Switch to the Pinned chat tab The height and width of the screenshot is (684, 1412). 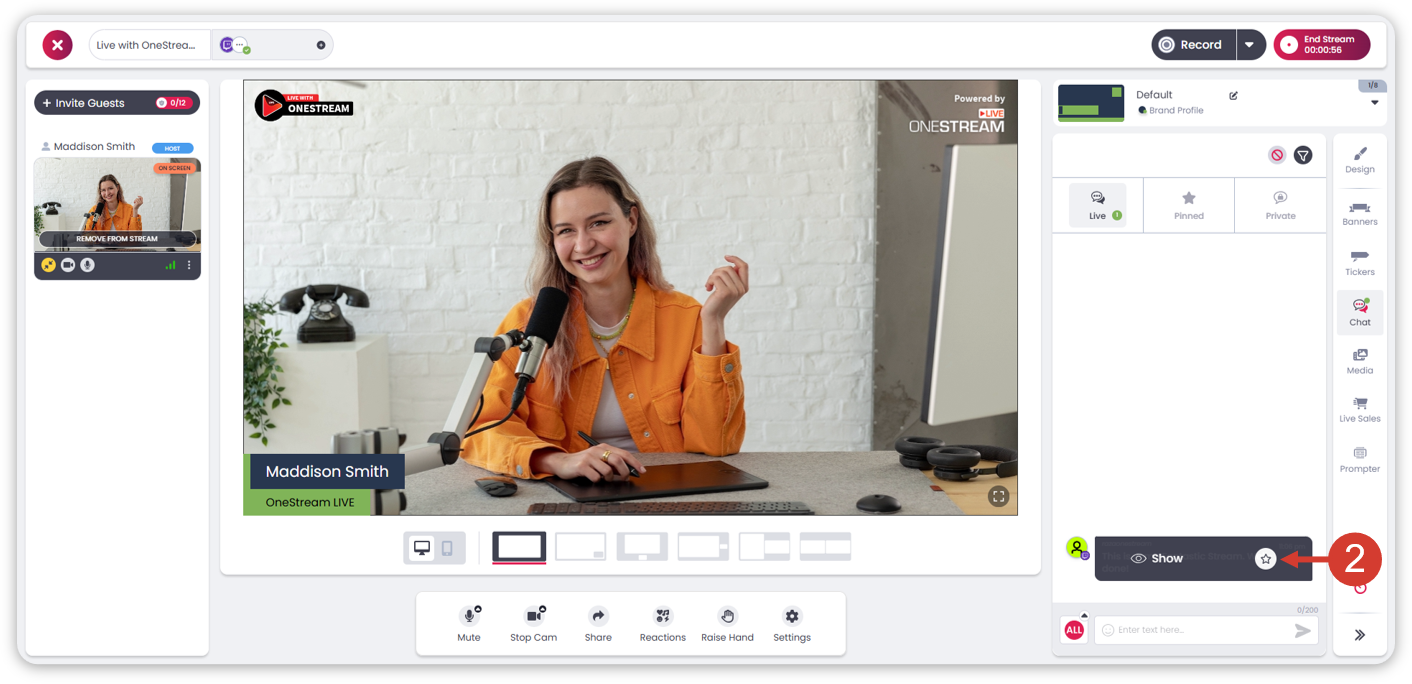coord(1188,205)
